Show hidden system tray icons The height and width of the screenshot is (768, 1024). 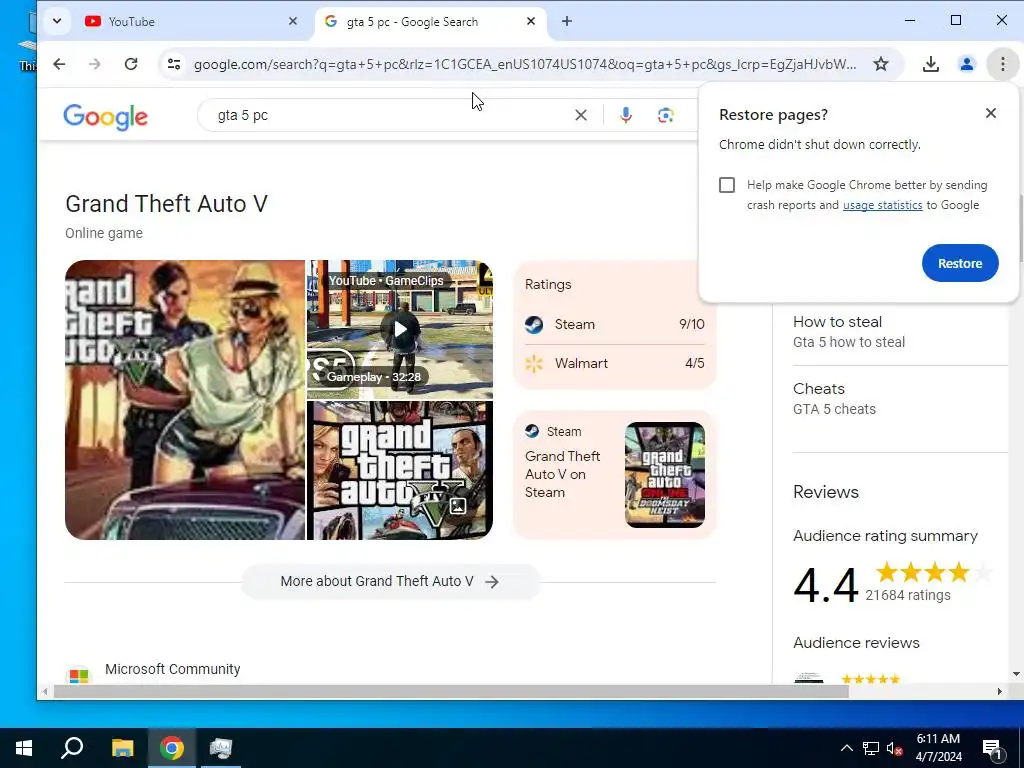click(846, 748)
